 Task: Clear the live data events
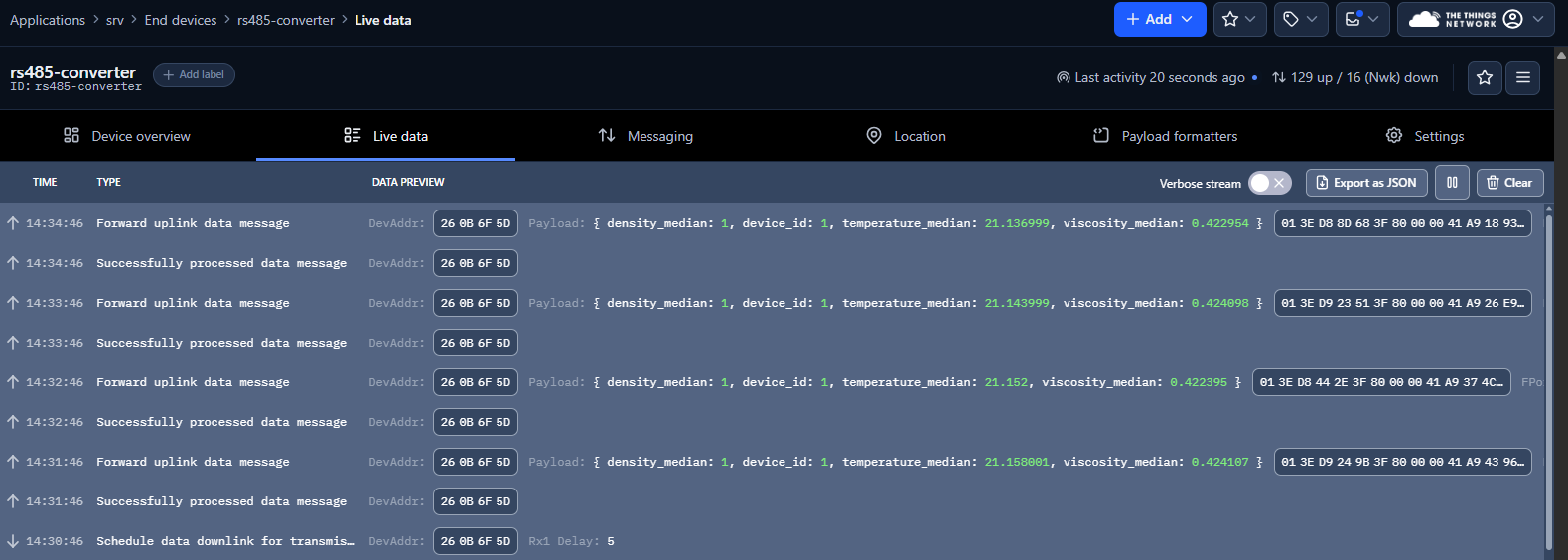[1509, 183]
